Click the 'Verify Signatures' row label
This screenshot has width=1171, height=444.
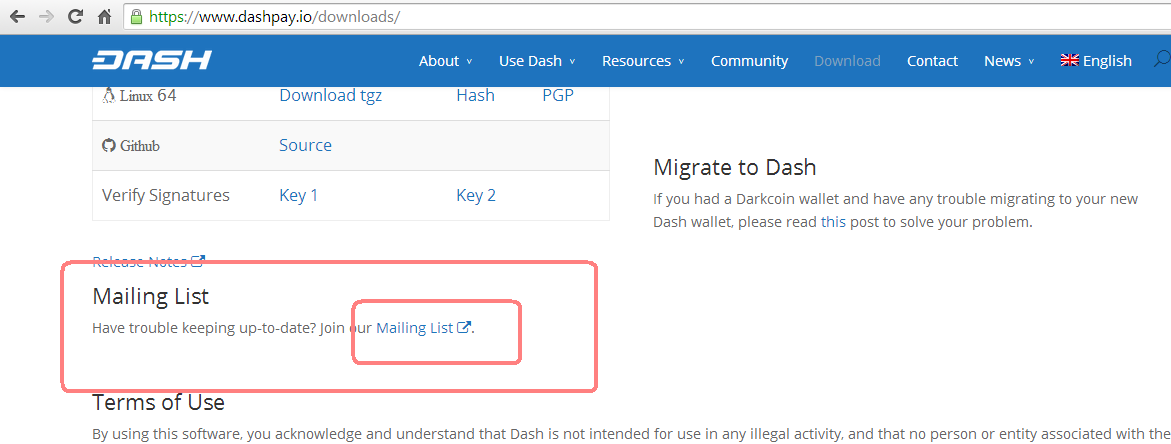(x=166, y=196)
